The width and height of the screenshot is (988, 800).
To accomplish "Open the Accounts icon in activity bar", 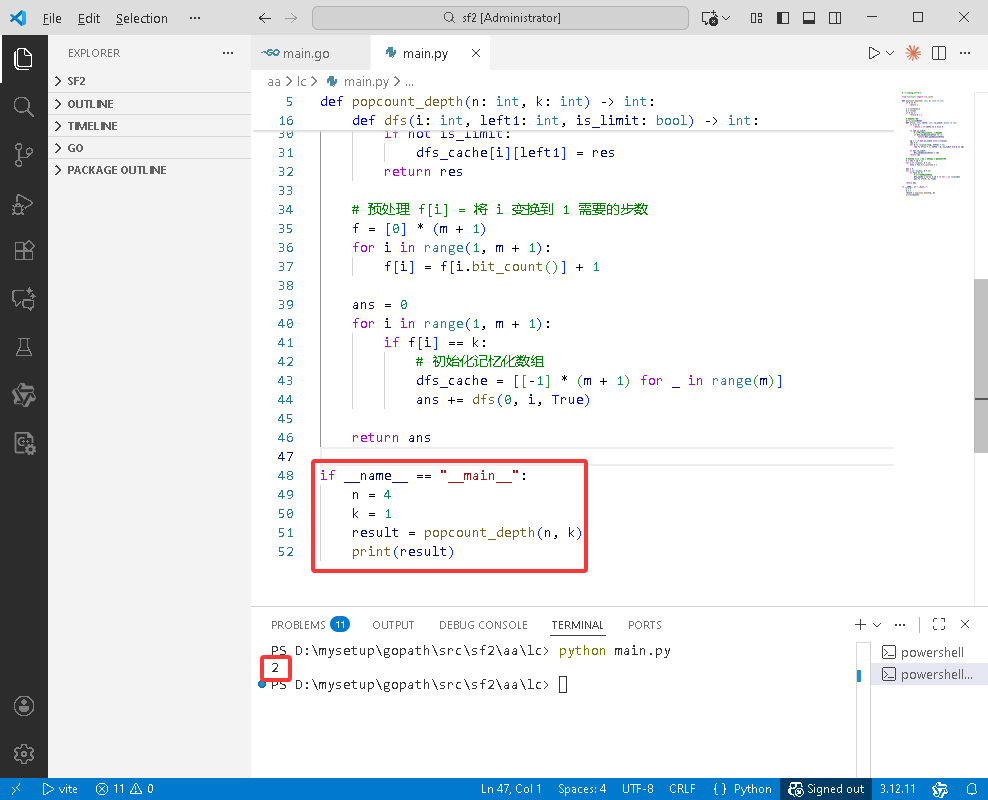I will (23, 706).
